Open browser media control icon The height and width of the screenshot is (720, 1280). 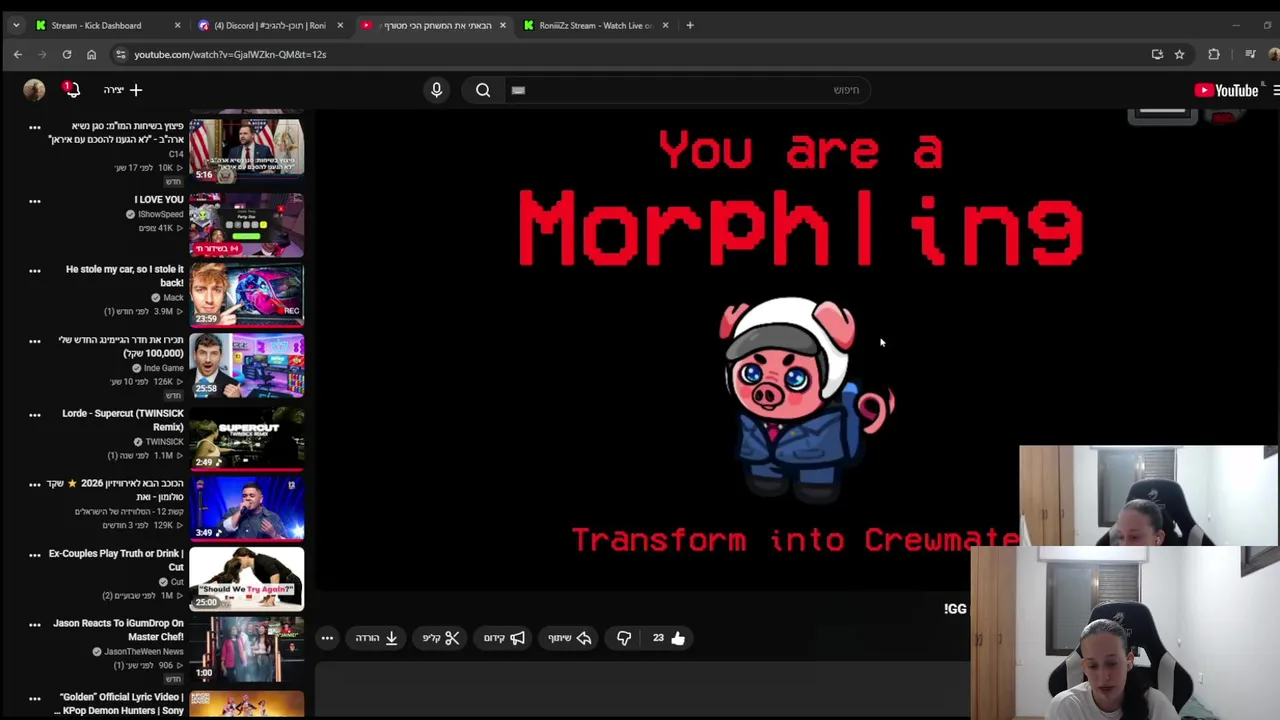pos(1250,54)
